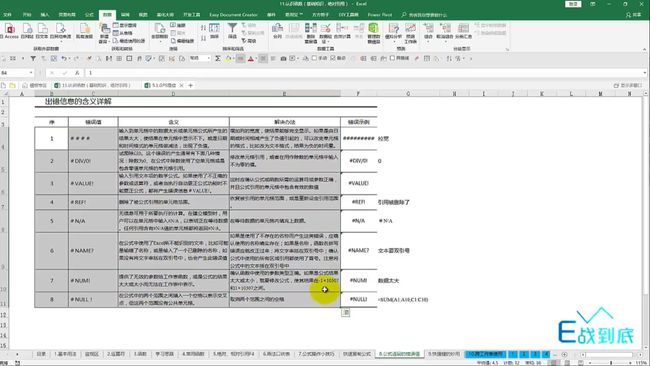Click the Advanced filter icon
Image resolution: width=650 pixels, height=366 pixels.
click(x=249, y=41)
